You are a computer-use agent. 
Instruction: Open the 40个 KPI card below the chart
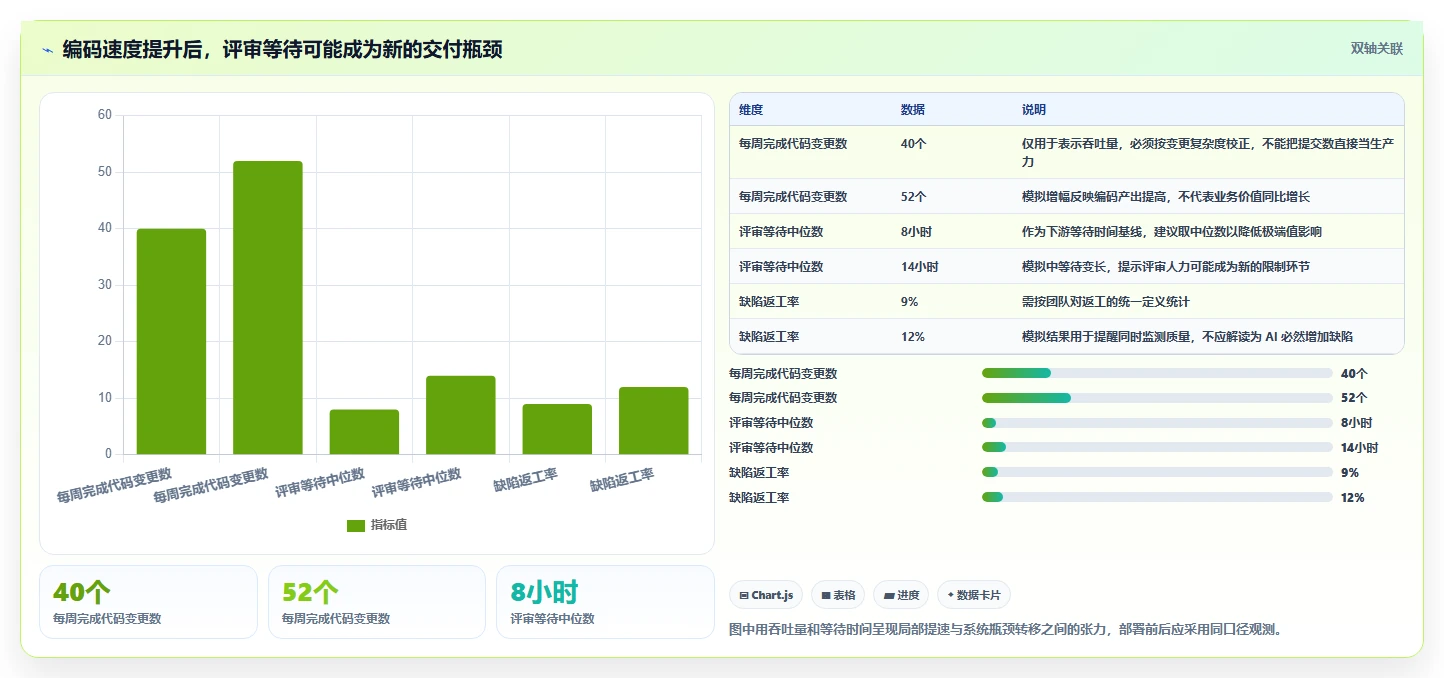pos(148,602)
